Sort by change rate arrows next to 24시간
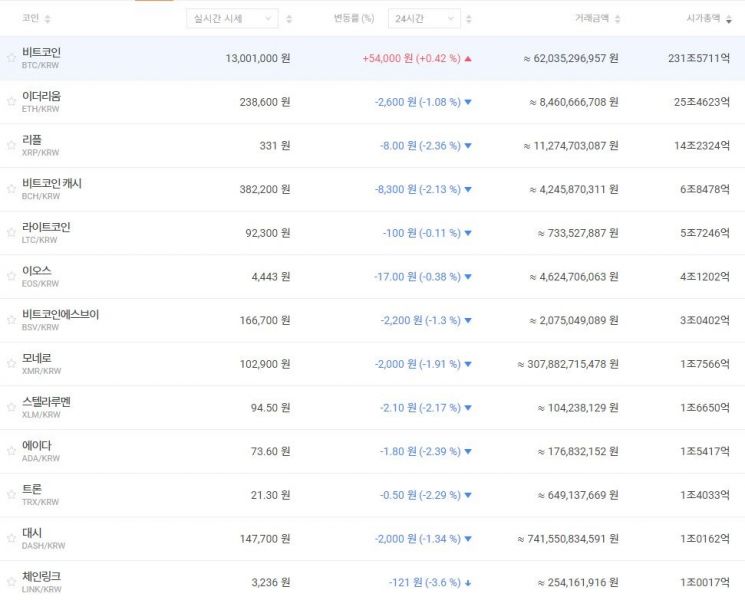This screenshot has height=600, width=745. (x=469, y=19)
